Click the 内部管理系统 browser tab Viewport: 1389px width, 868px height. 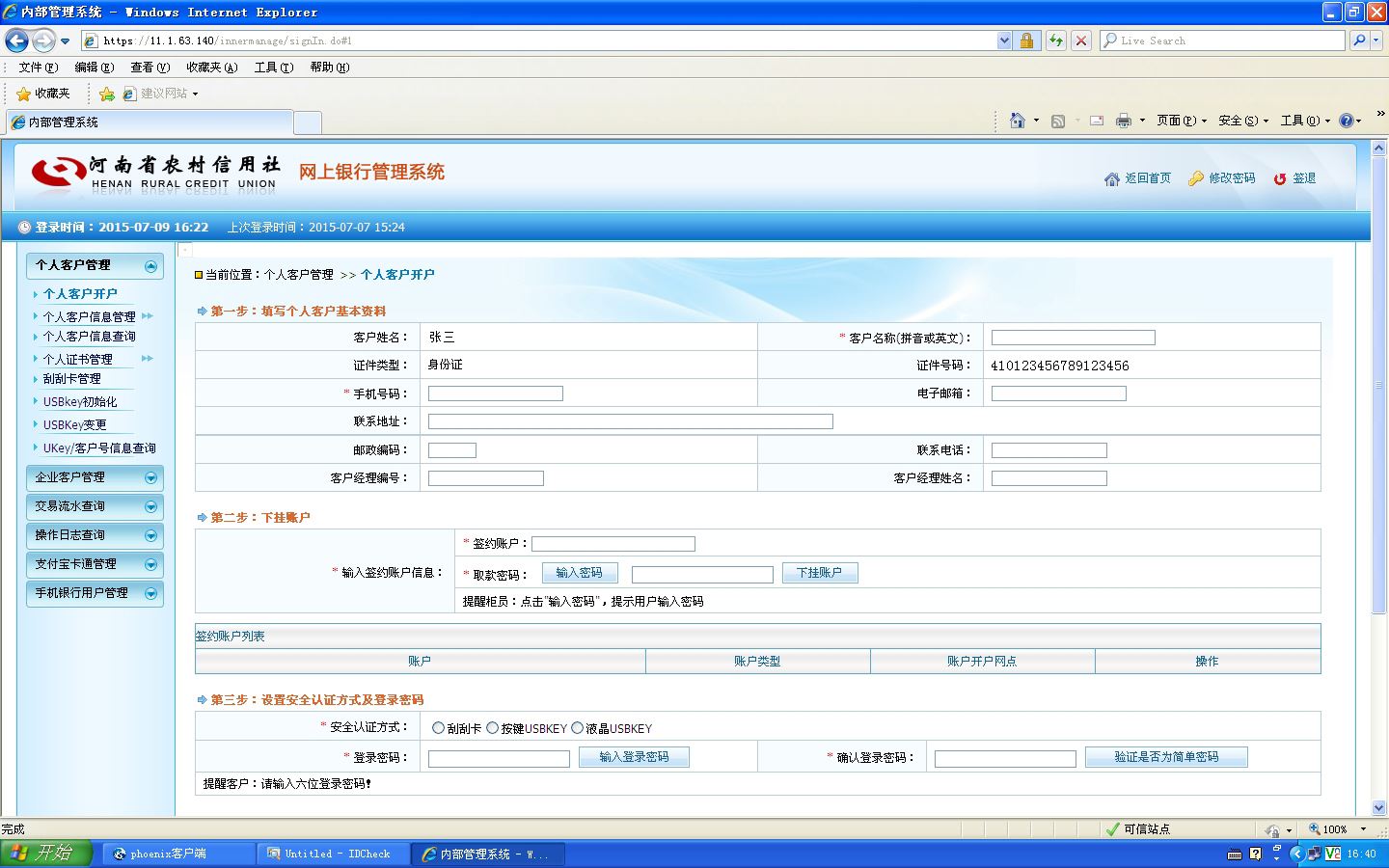point(150,122)
